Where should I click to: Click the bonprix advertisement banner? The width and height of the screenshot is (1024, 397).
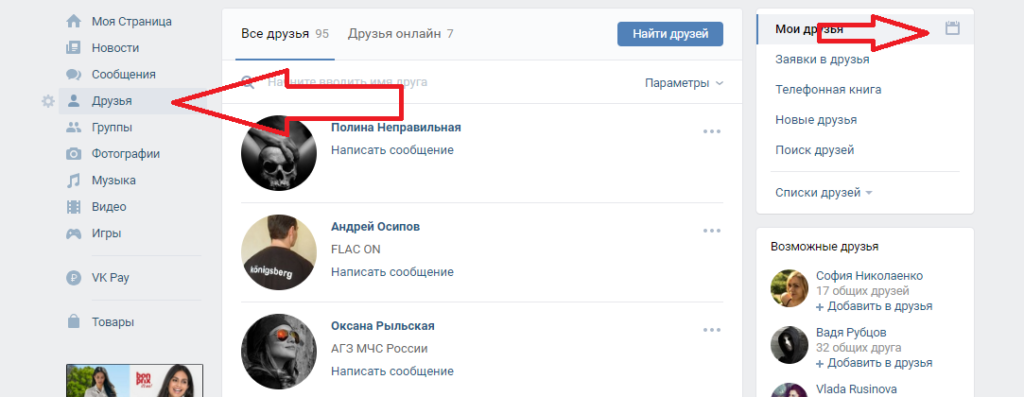(x=135, y=381)
